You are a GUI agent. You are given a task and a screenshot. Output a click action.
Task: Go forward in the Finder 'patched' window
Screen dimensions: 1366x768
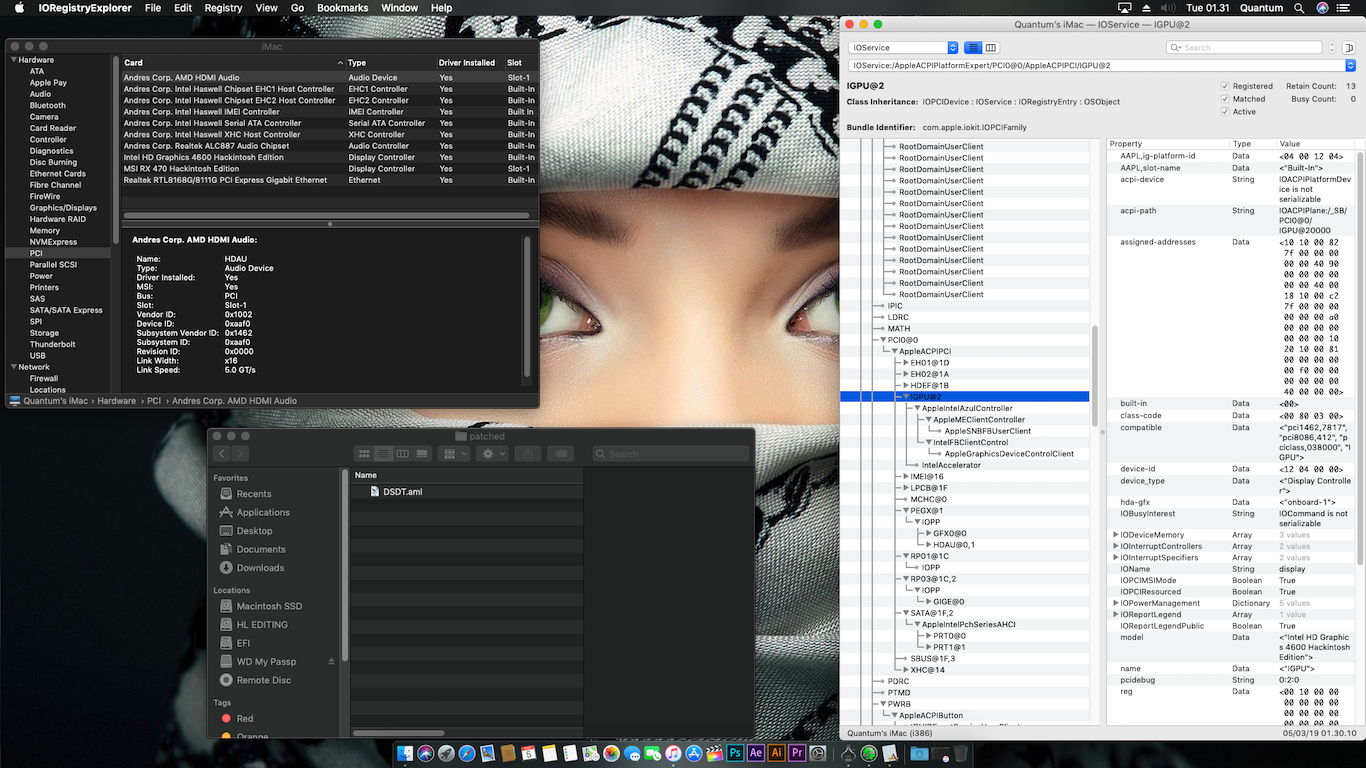coord(240,454)
